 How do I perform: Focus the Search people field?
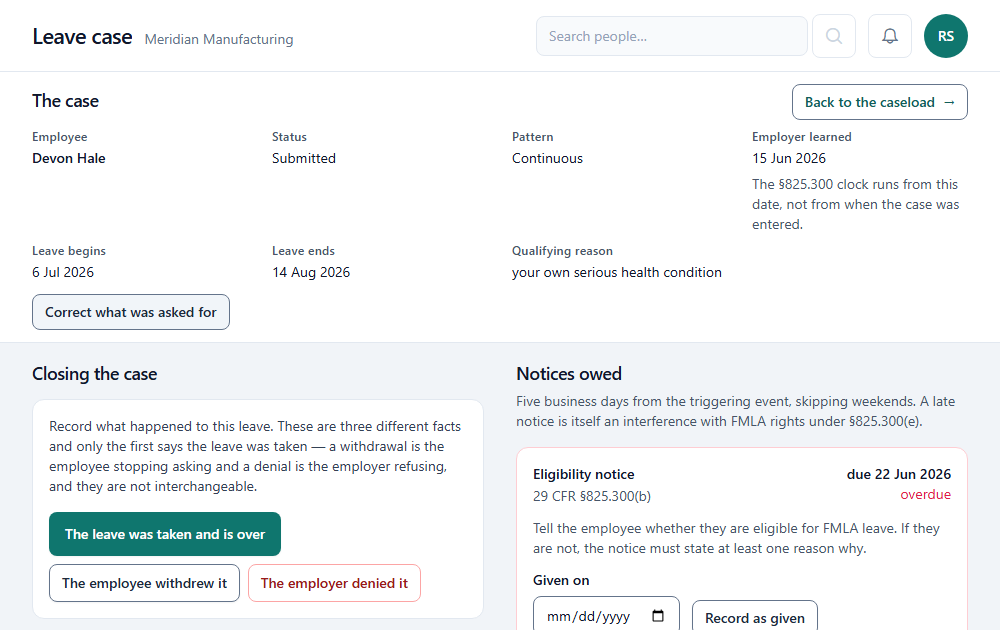tap(672, 36)
